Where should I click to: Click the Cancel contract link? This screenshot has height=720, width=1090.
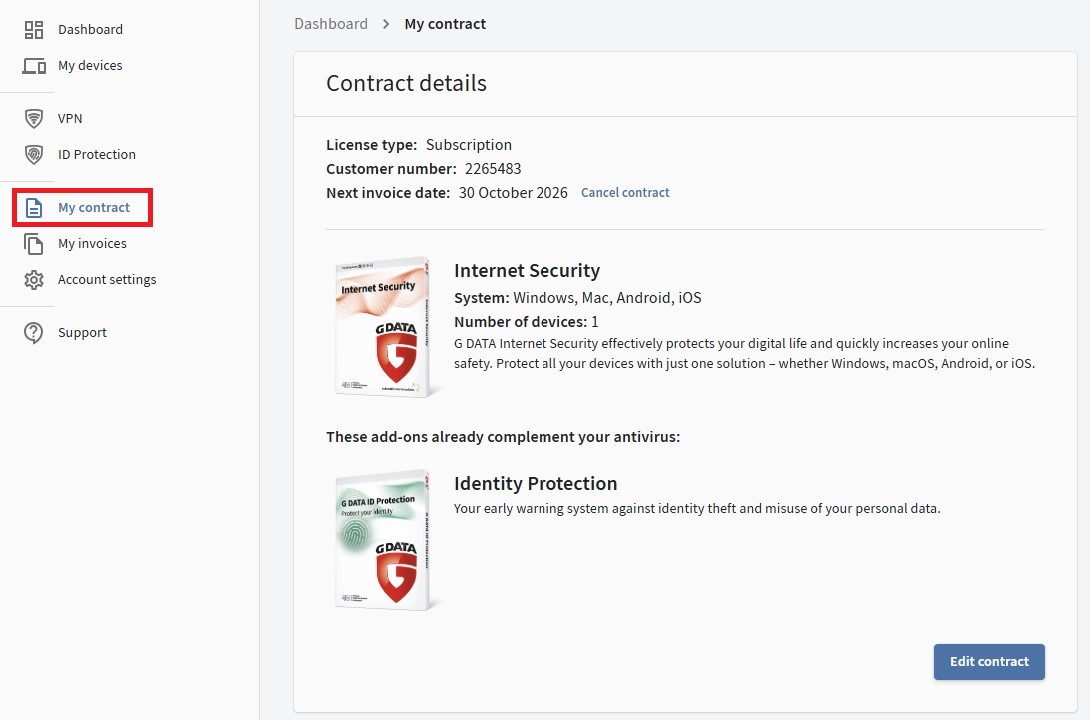625,193
